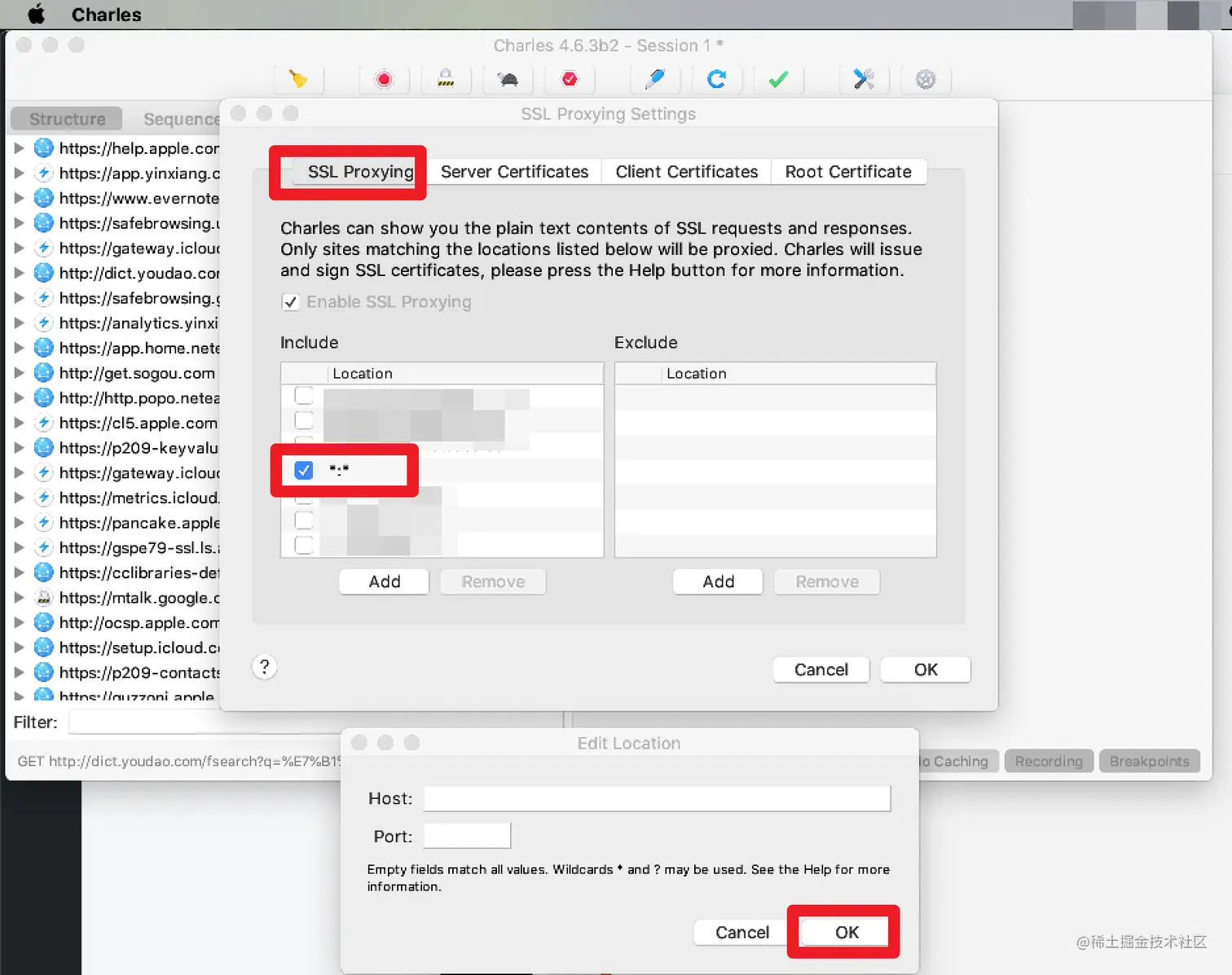Click the Recording status button

(1049, 761)
